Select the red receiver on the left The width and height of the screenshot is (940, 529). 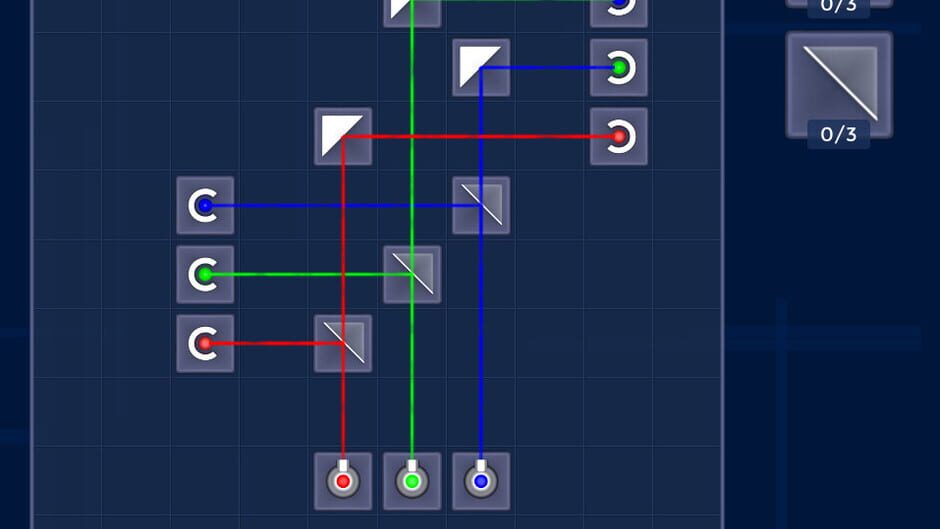205,343
